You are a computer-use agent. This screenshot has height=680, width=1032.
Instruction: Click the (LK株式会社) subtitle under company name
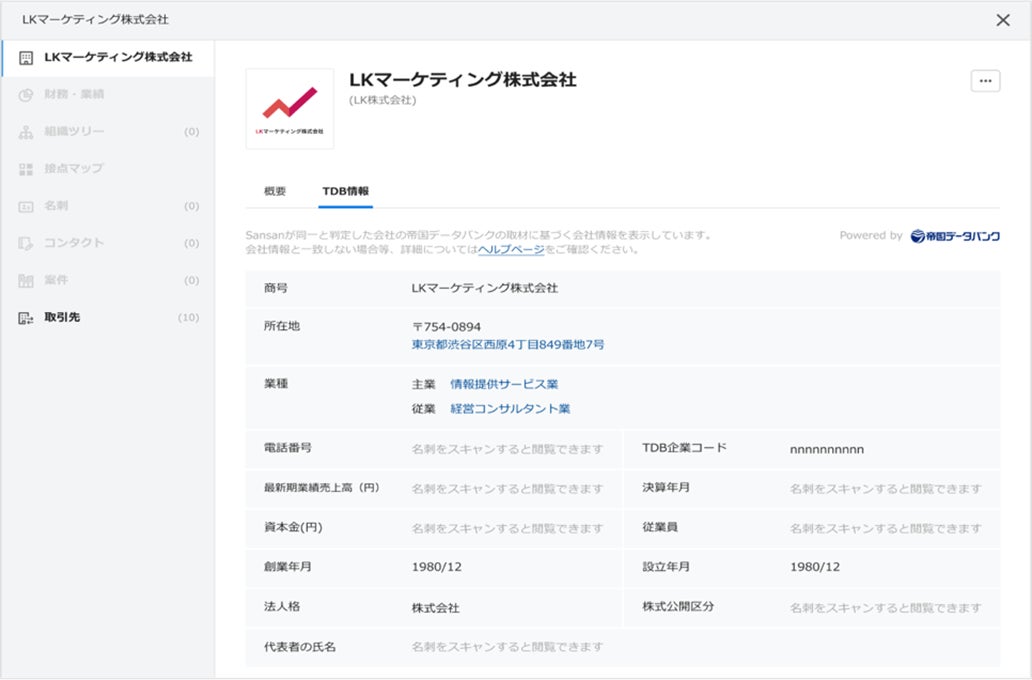tap(382, 100)
